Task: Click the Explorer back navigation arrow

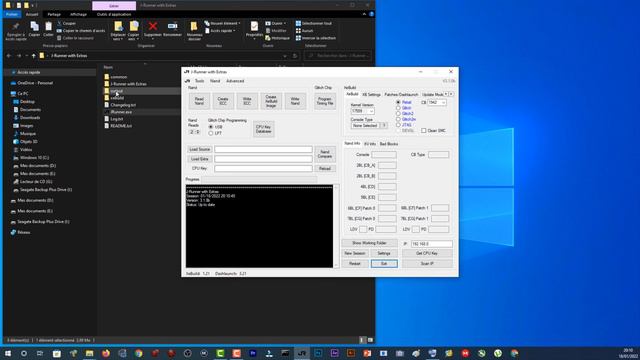Action: (9, 56)
